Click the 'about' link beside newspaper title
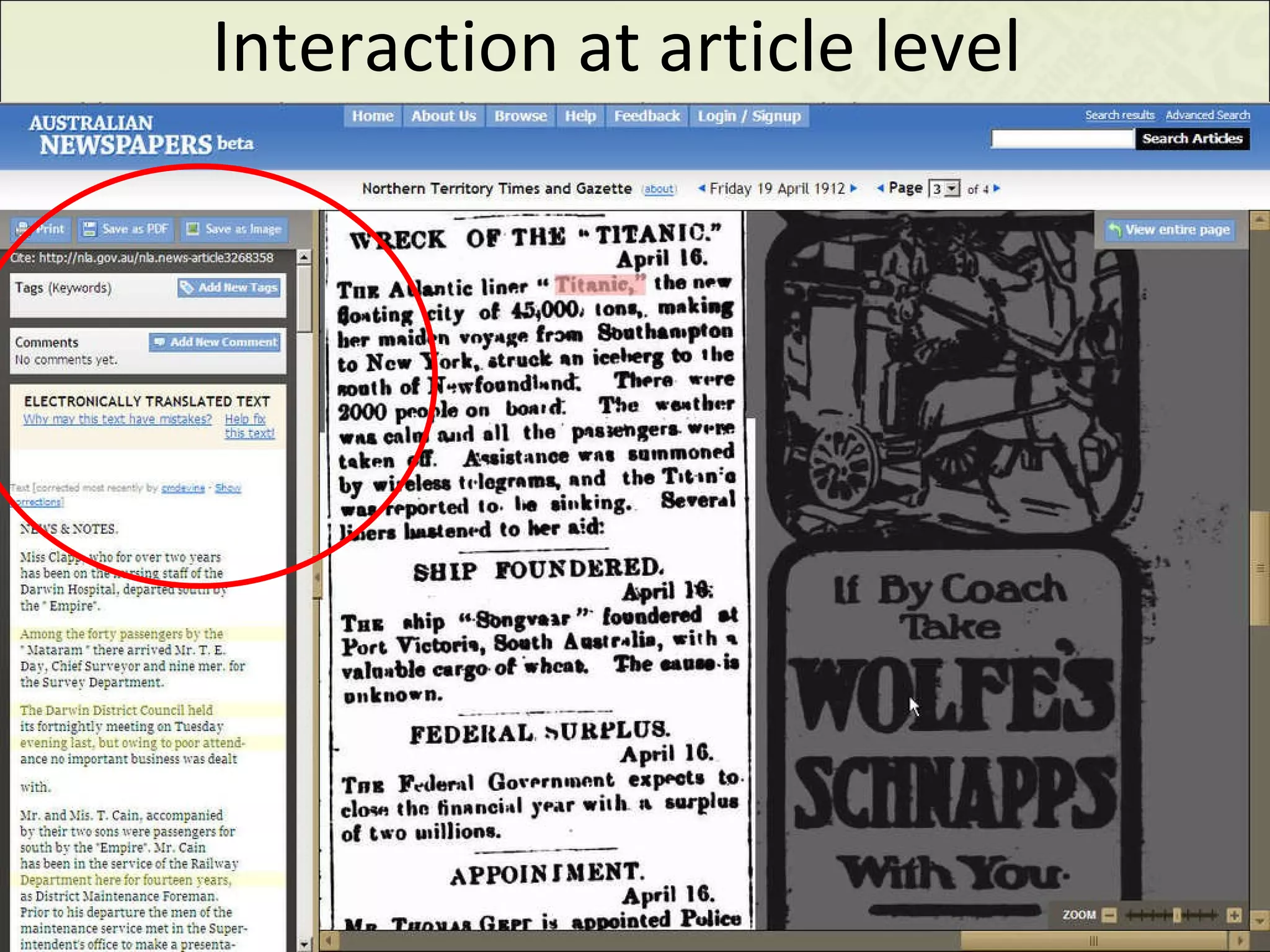The image size is (1270, 952). tap(659, 189)
